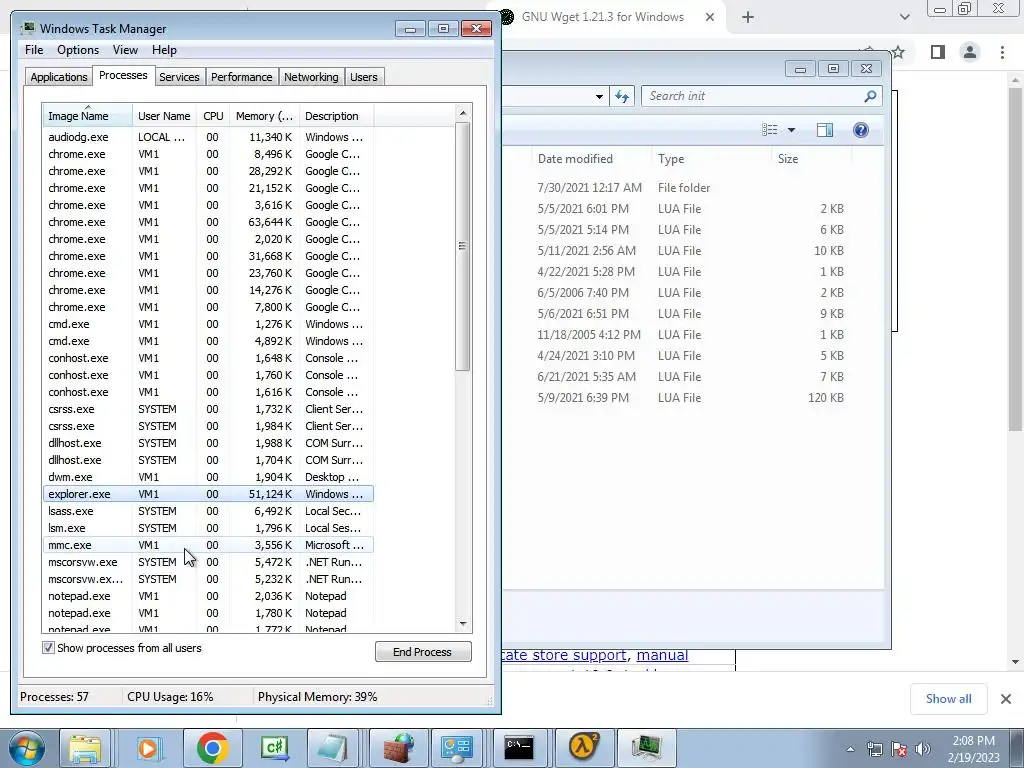The width and height of the screenshot is (1024, 768).
Task: Click the process list scroll-up arrow
Action: [463, 113]
